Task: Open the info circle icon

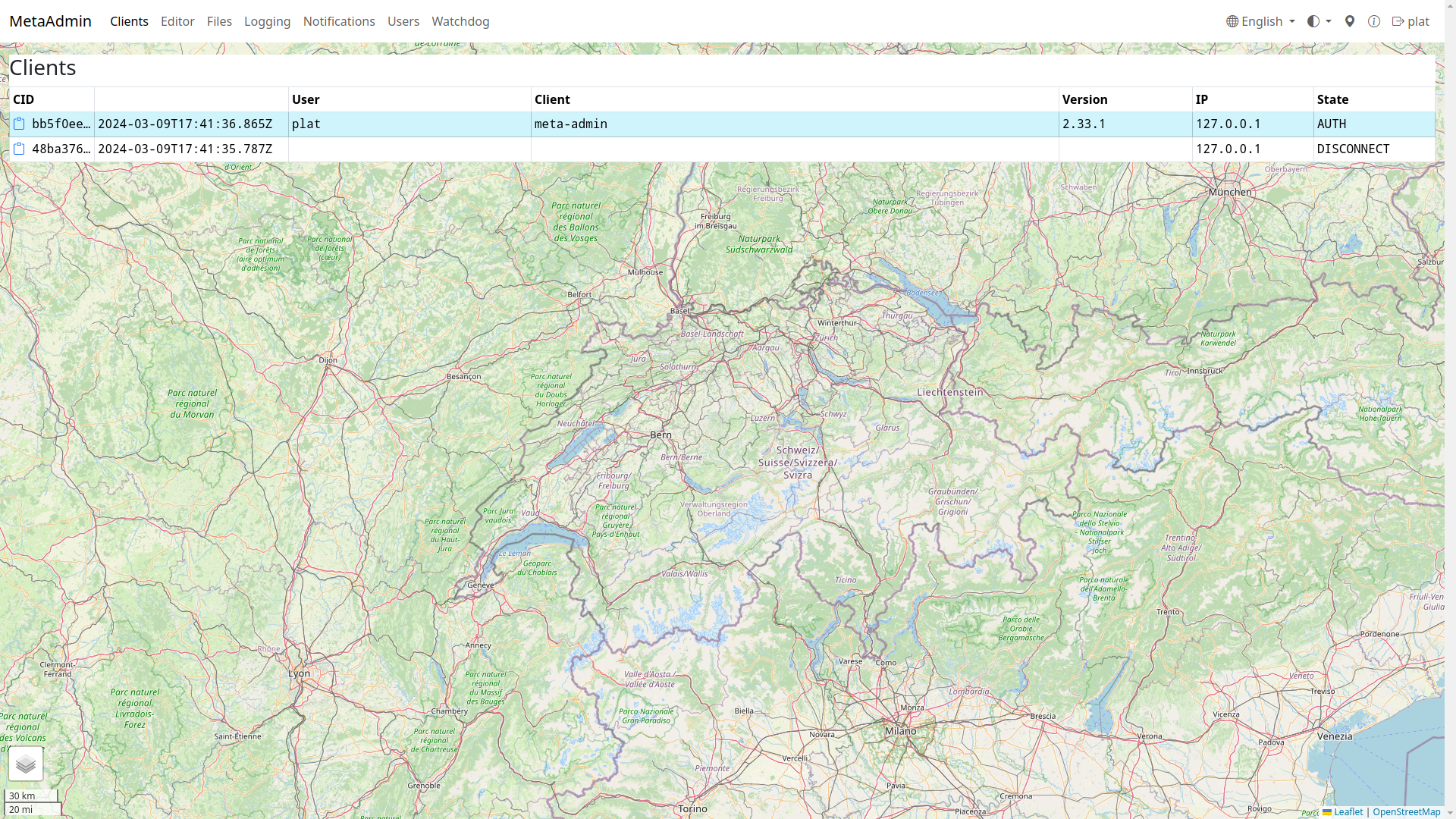Action: pos(1374,21)
